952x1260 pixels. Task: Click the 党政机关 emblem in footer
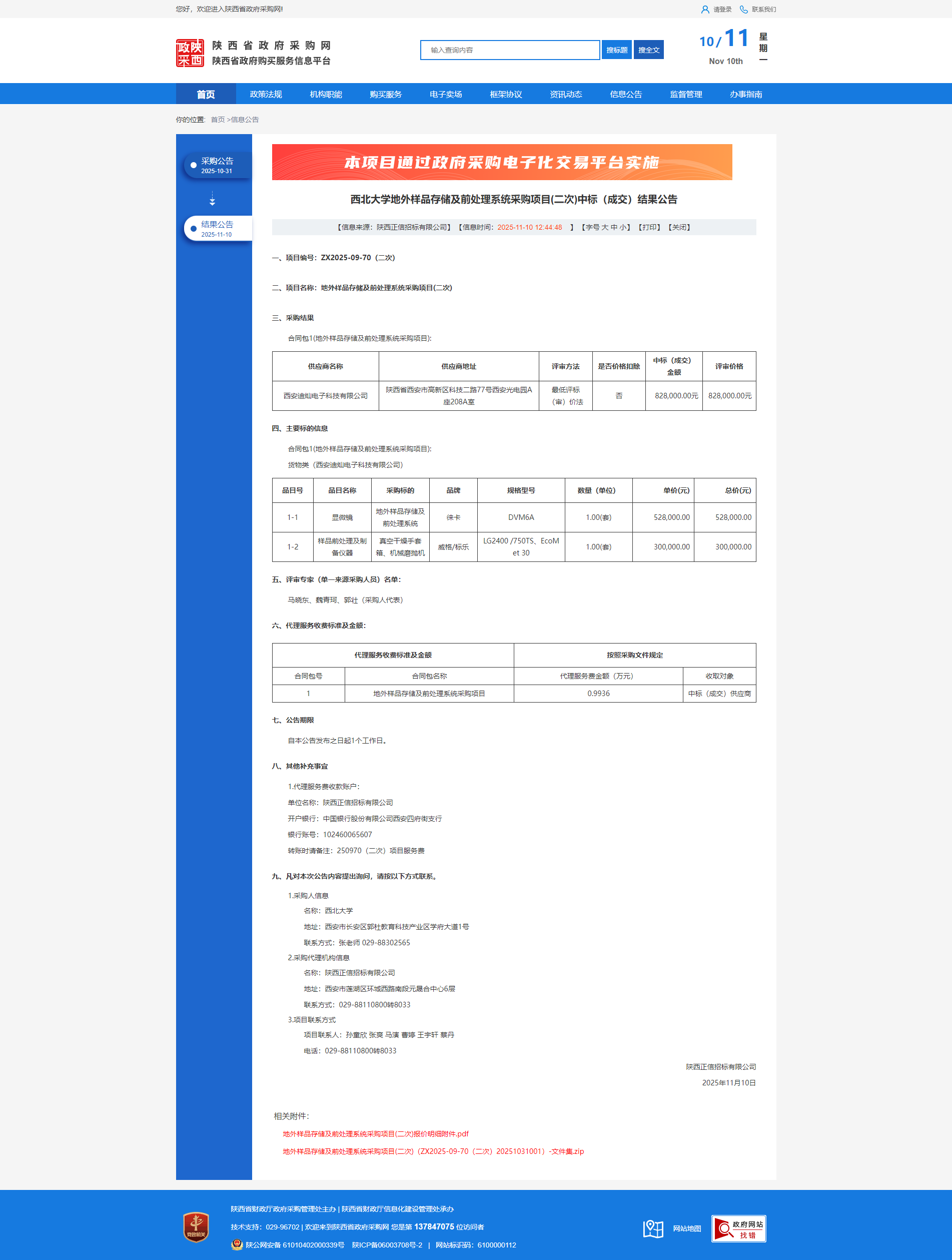point(196,1226)
